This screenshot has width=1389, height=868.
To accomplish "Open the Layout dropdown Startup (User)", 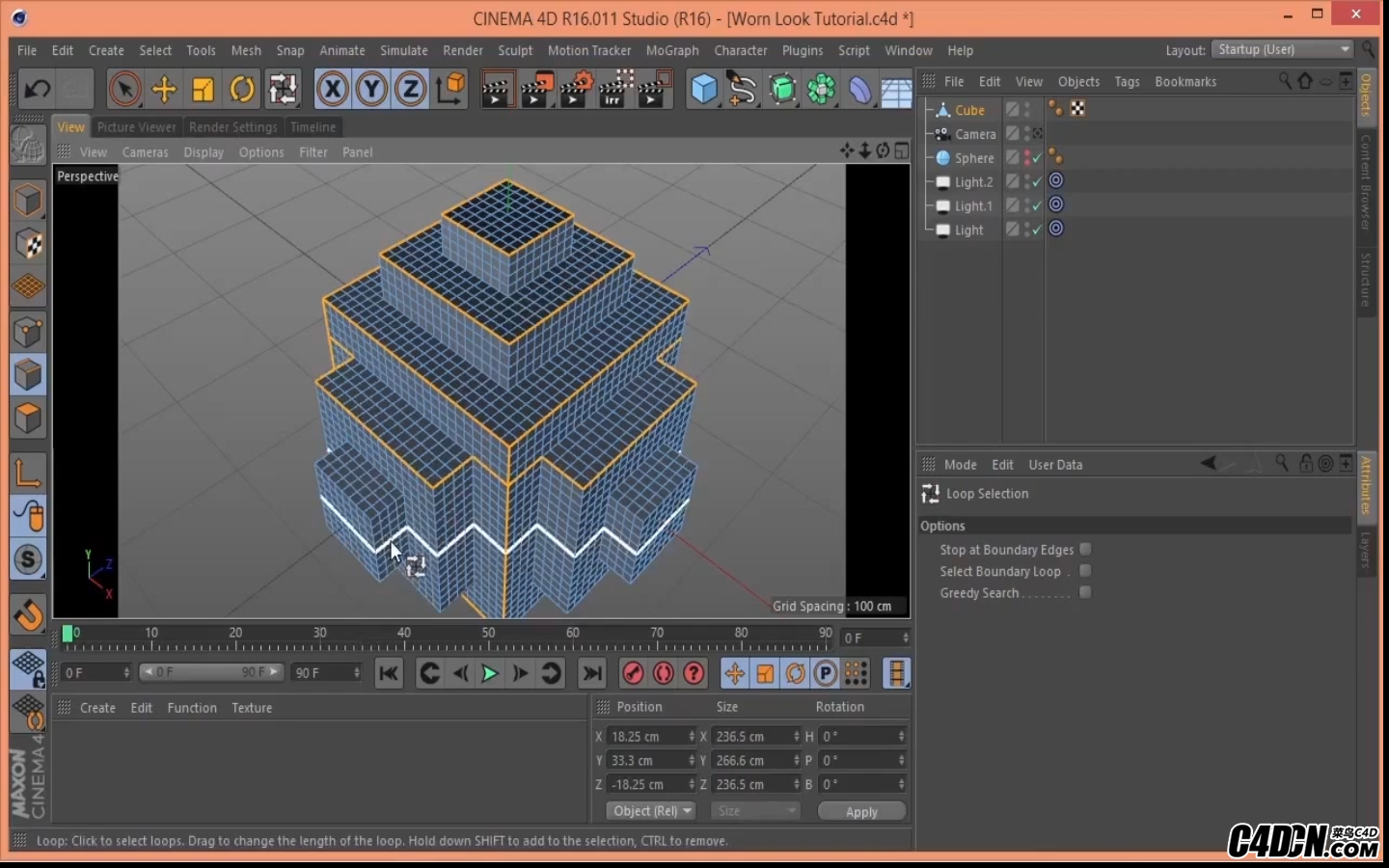I will (1283, 49).
